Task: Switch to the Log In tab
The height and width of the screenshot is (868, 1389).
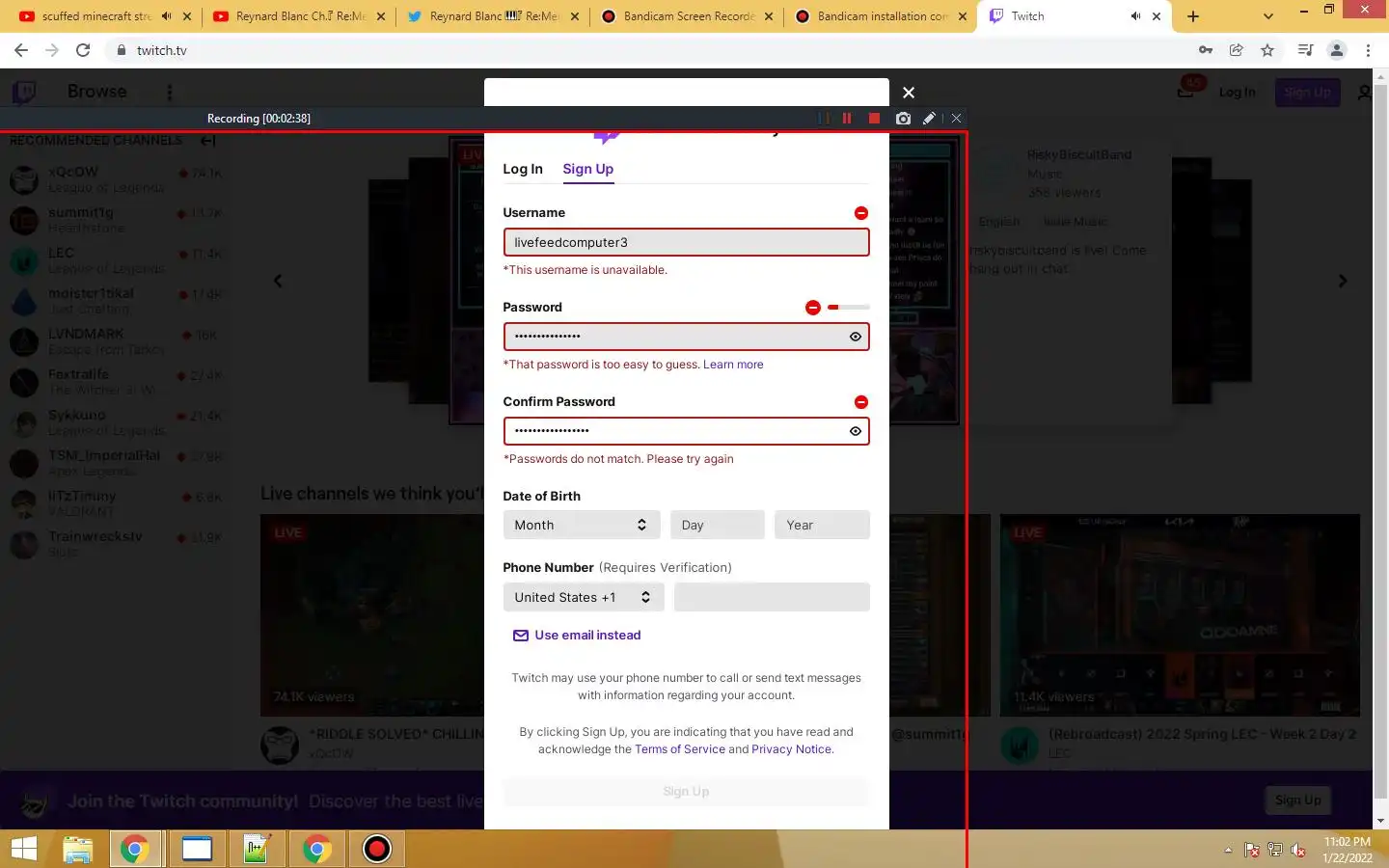Action: click(x=523, y=169)
